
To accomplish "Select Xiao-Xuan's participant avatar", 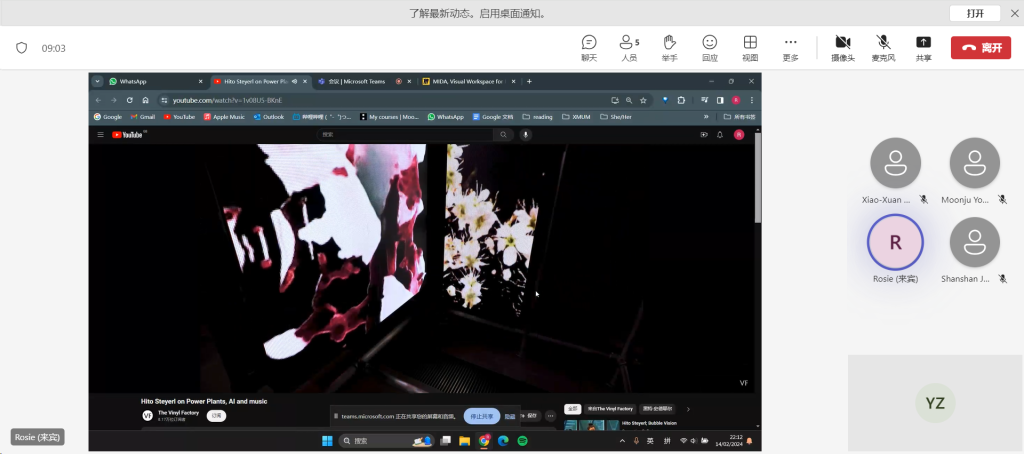I will [895, 163].
